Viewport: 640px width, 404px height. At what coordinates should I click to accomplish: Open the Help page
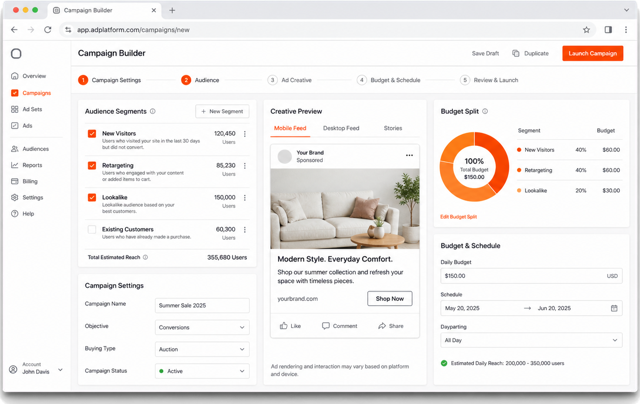coord(22,213)
